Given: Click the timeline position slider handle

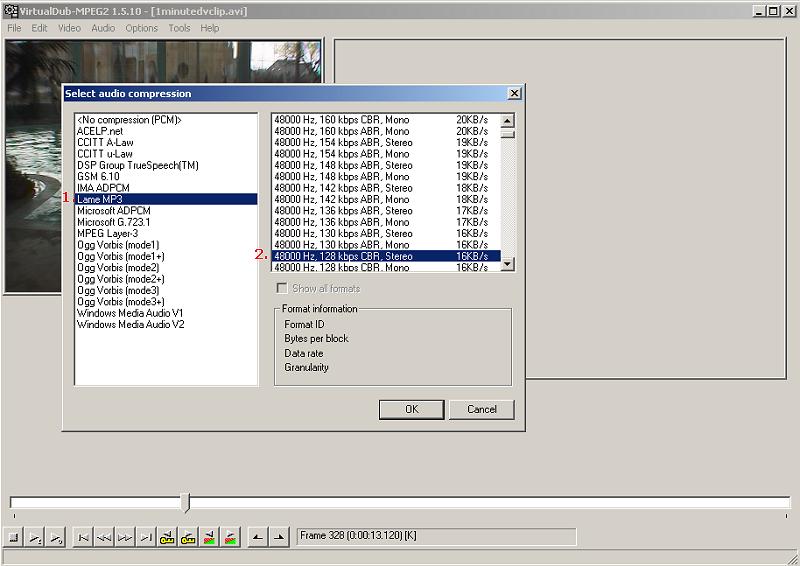Looking at the screenshot, I should tap(186, 503).
